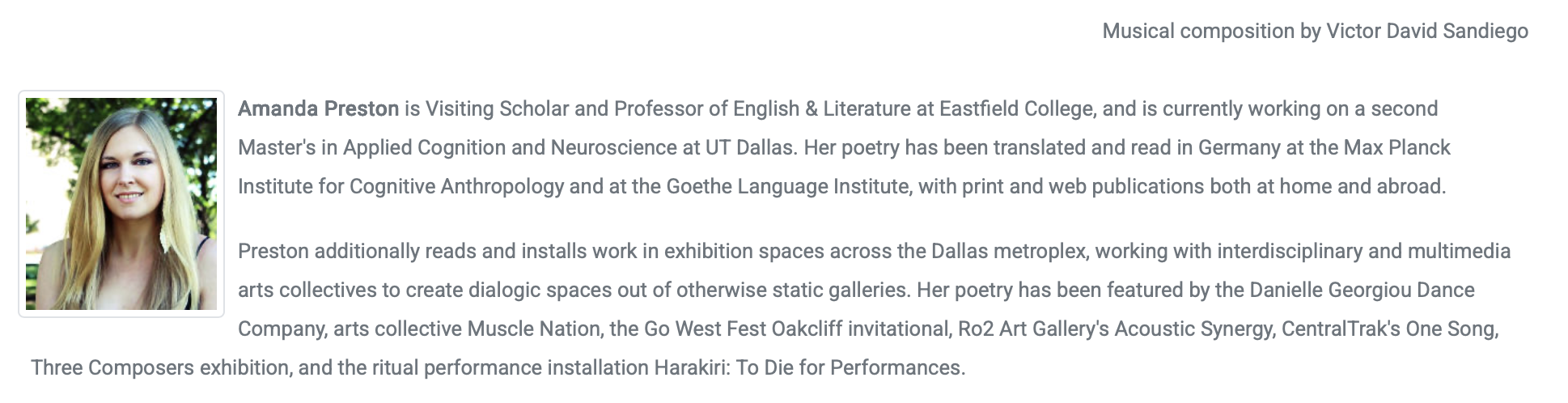
Task: Click the text "UT Dallas"
Action: (x=750, y=148)
